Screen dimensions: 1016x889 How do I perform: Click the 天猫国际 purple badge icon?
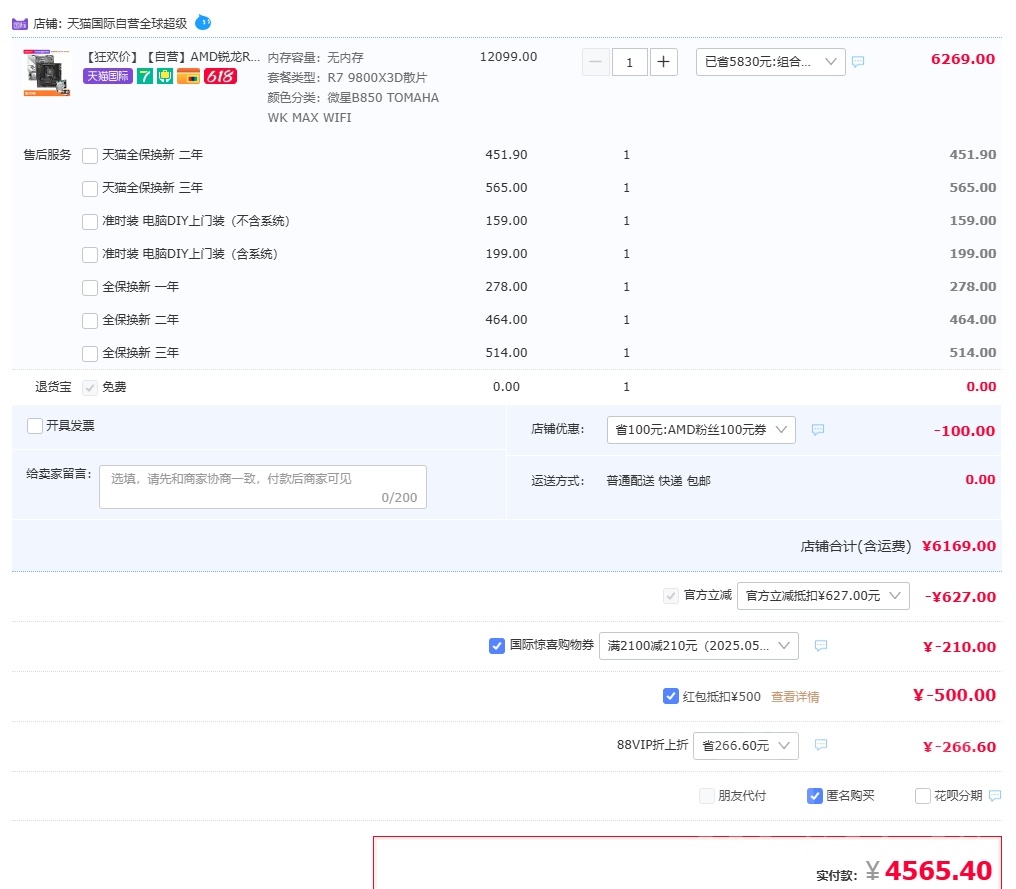pos(107,77)
